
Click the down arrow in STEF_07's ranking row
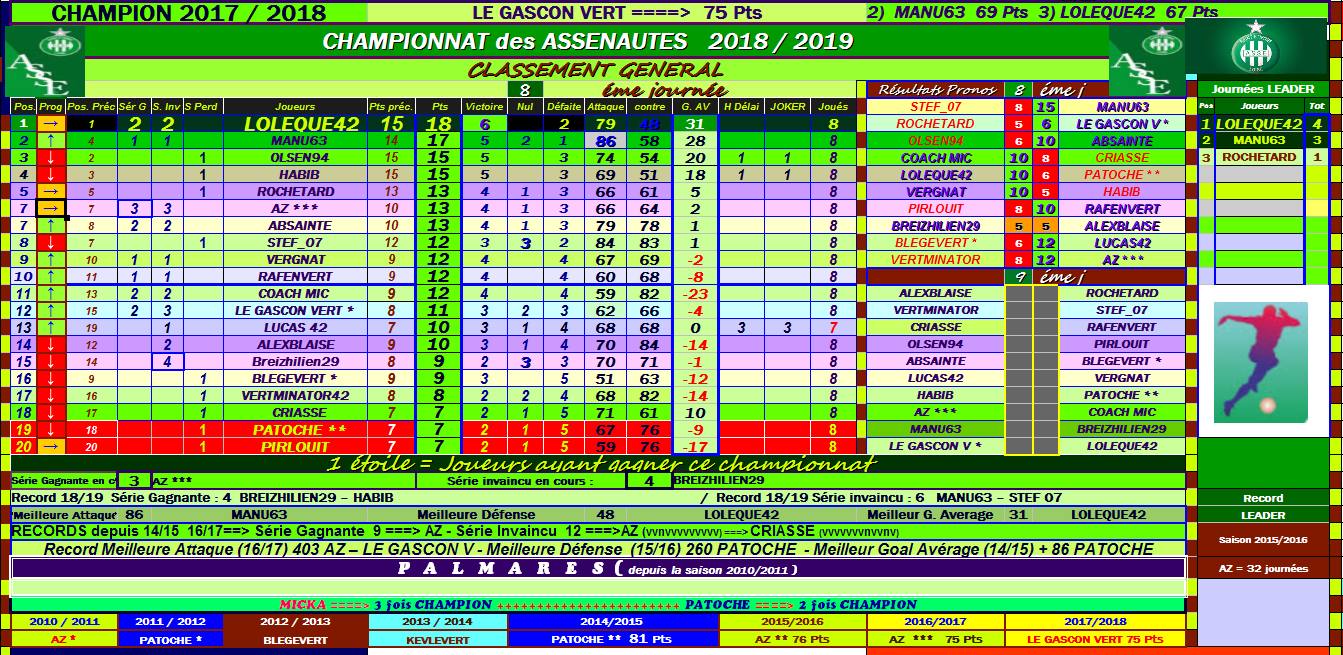50,243
